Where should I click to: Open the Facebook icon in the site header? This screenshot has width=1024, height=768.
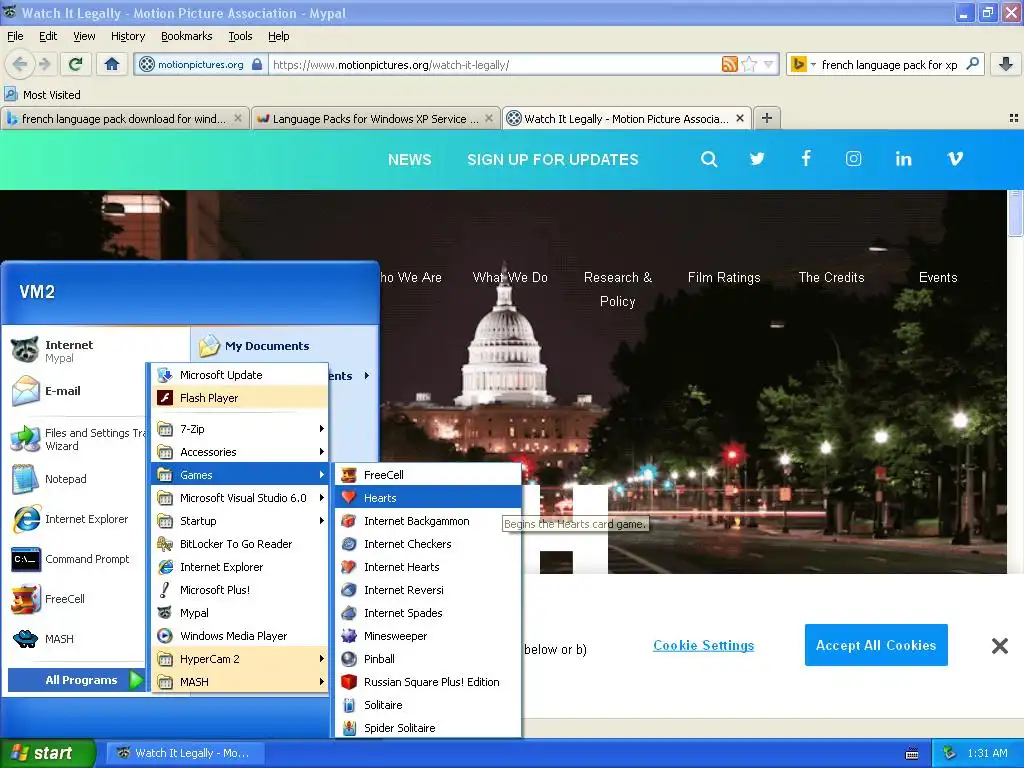[x=806, y=159]
